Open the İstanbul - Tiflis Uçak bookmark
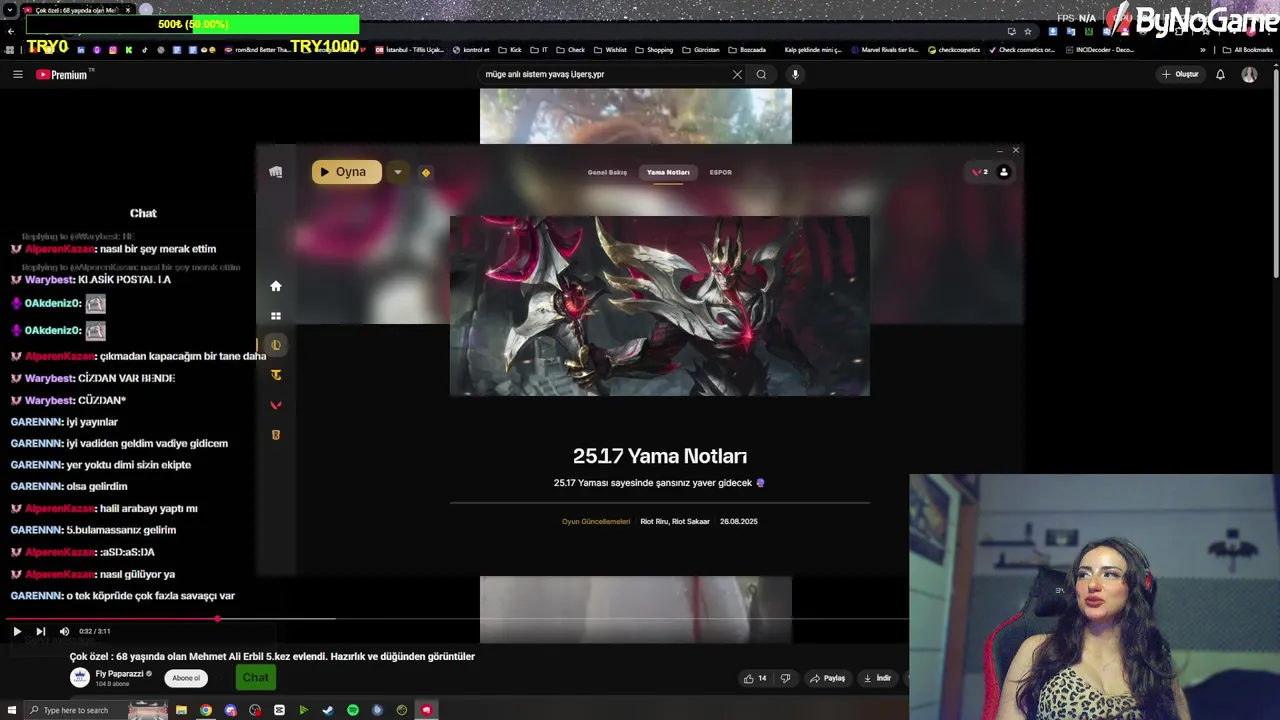This screenshot has height=720, width=1280. pyautogui.click(x=409, y=50)
